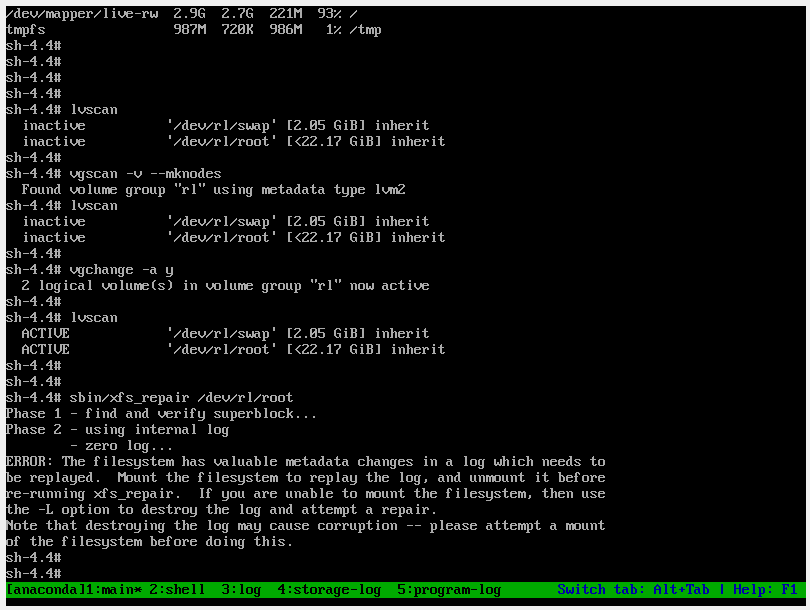
Task: Click the Found volume group rl message
Action: click(x=210, y=189)
